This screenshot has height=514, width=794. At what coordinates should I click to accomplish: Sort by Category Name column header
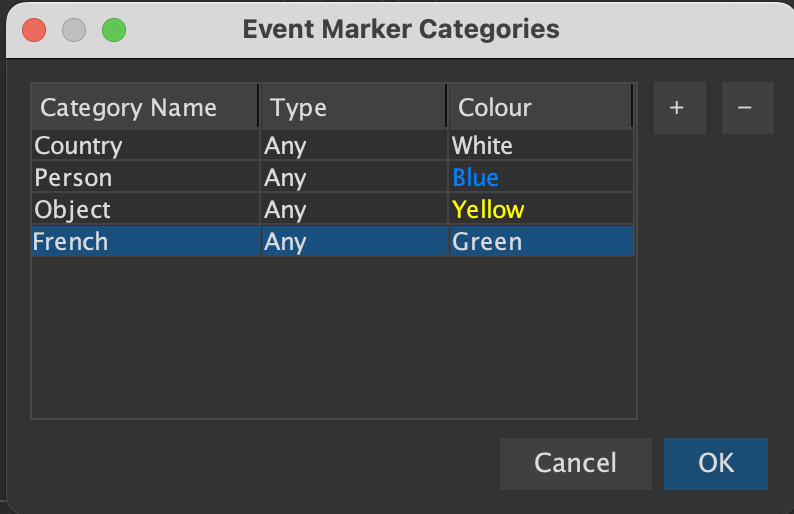click(145, 106)
